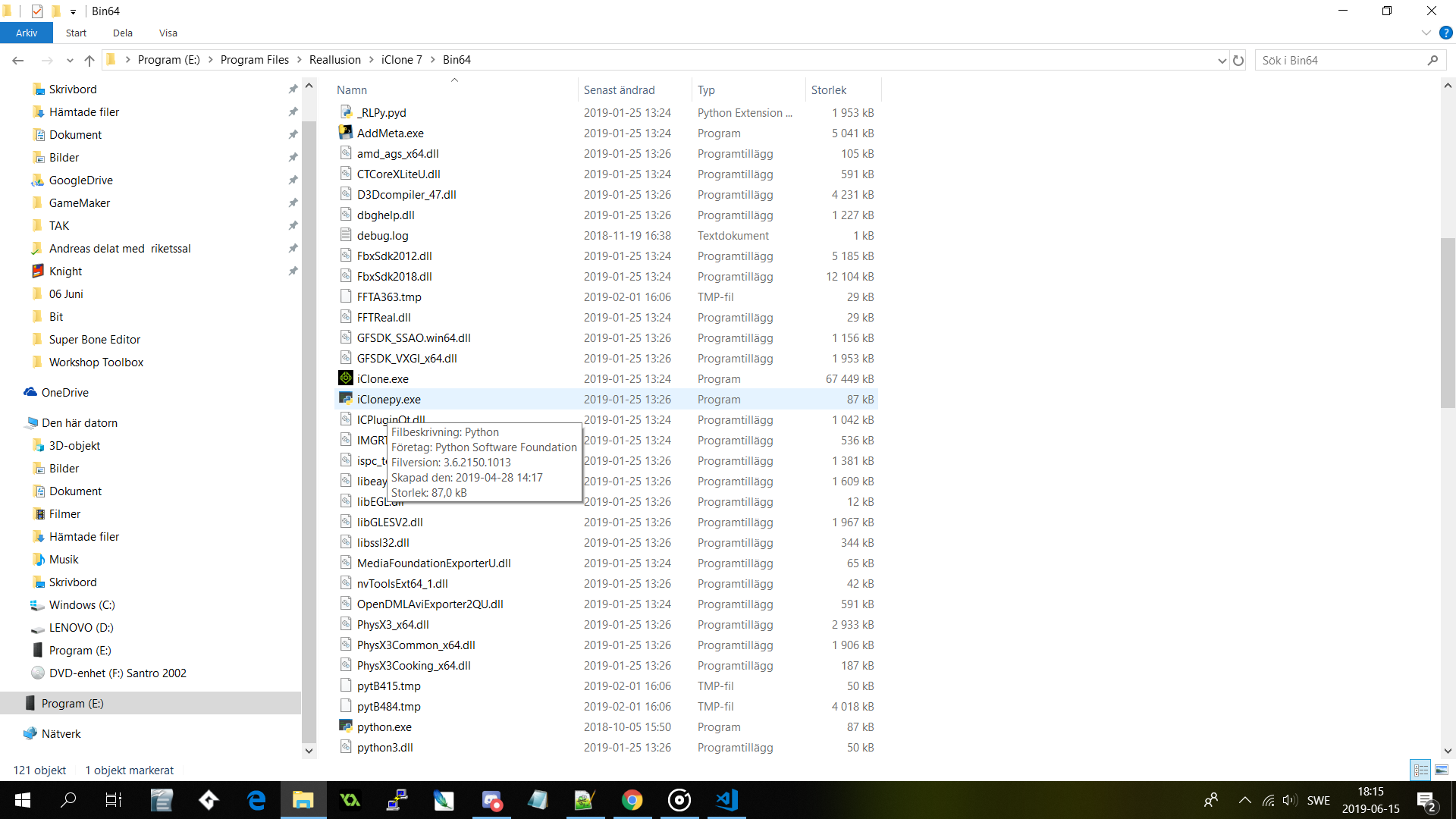
Task: Open LENOVO (D:) drive
Action: tap(80, 627)
